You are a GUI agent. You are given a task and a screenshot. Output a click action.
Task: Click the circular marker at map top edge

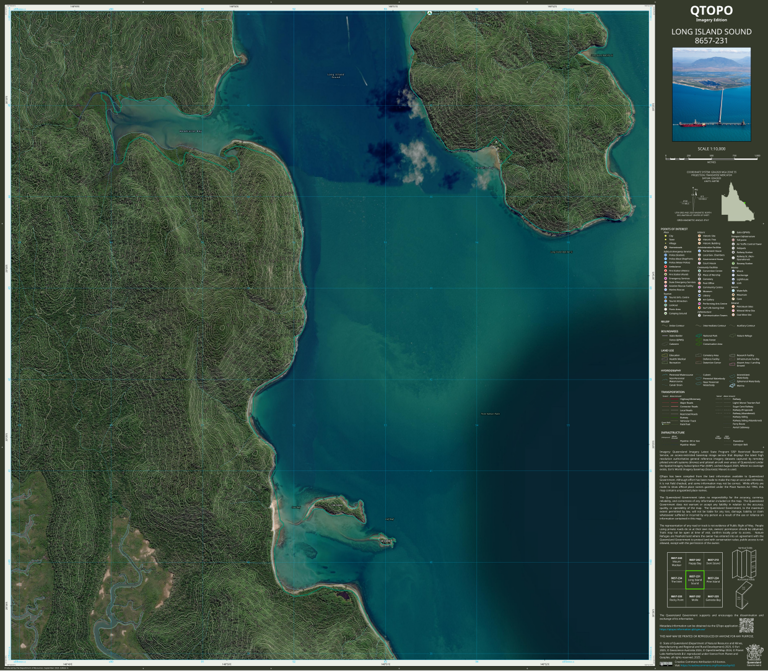click(430, 13)
